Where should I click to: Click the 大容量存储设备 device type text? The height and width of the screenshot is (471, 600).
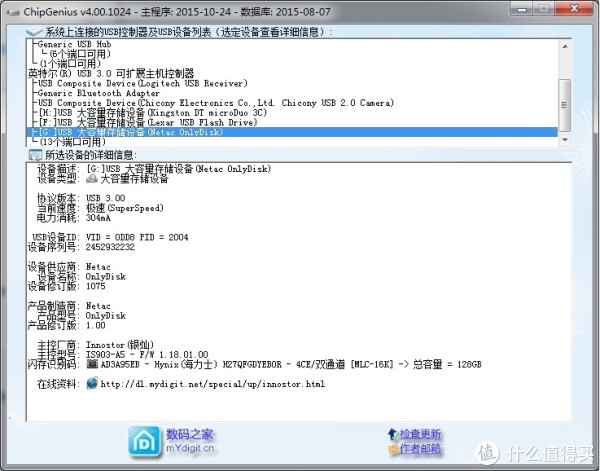[134, 179]
